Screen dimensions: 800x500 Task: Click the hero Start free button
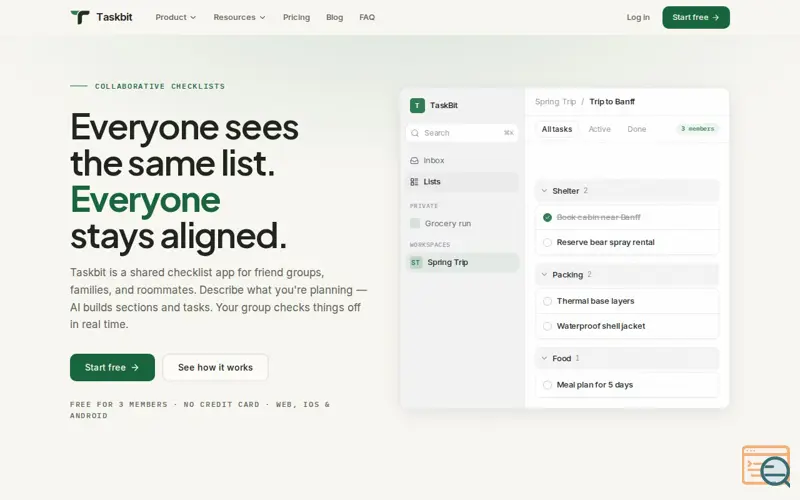[112, 367]
